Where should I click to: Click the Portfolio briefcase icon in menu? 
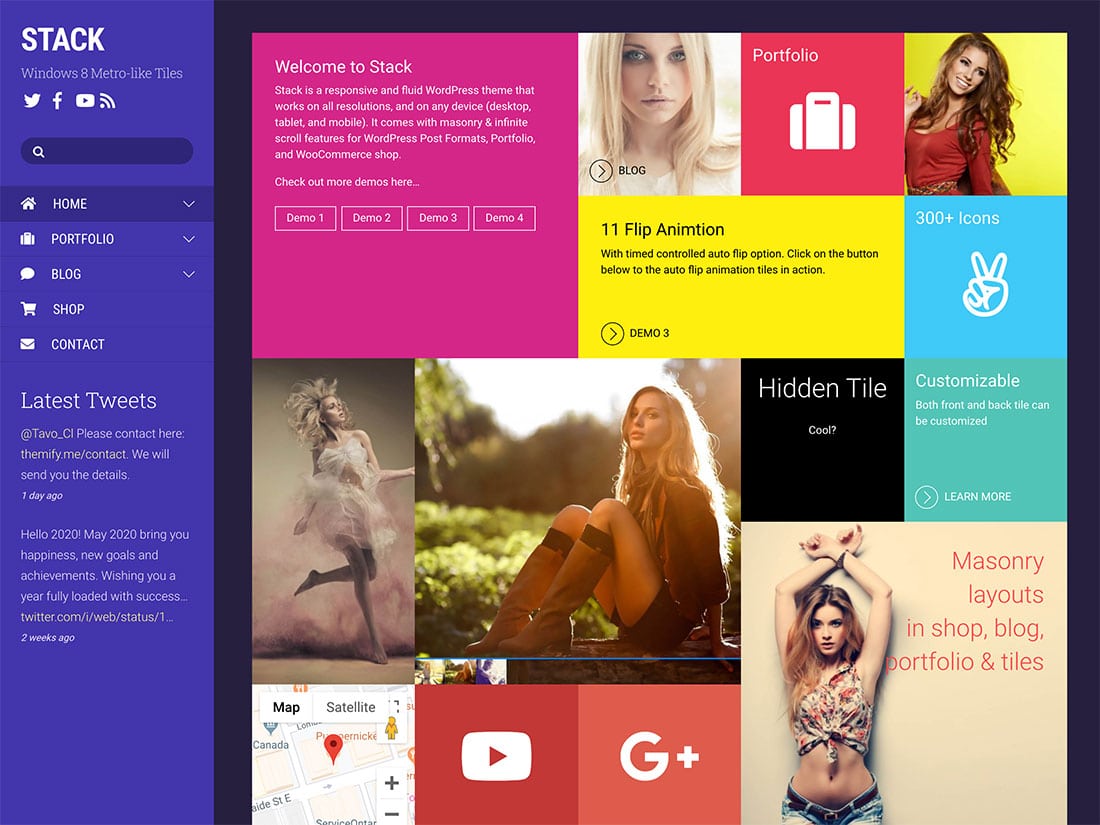[27, 239]
